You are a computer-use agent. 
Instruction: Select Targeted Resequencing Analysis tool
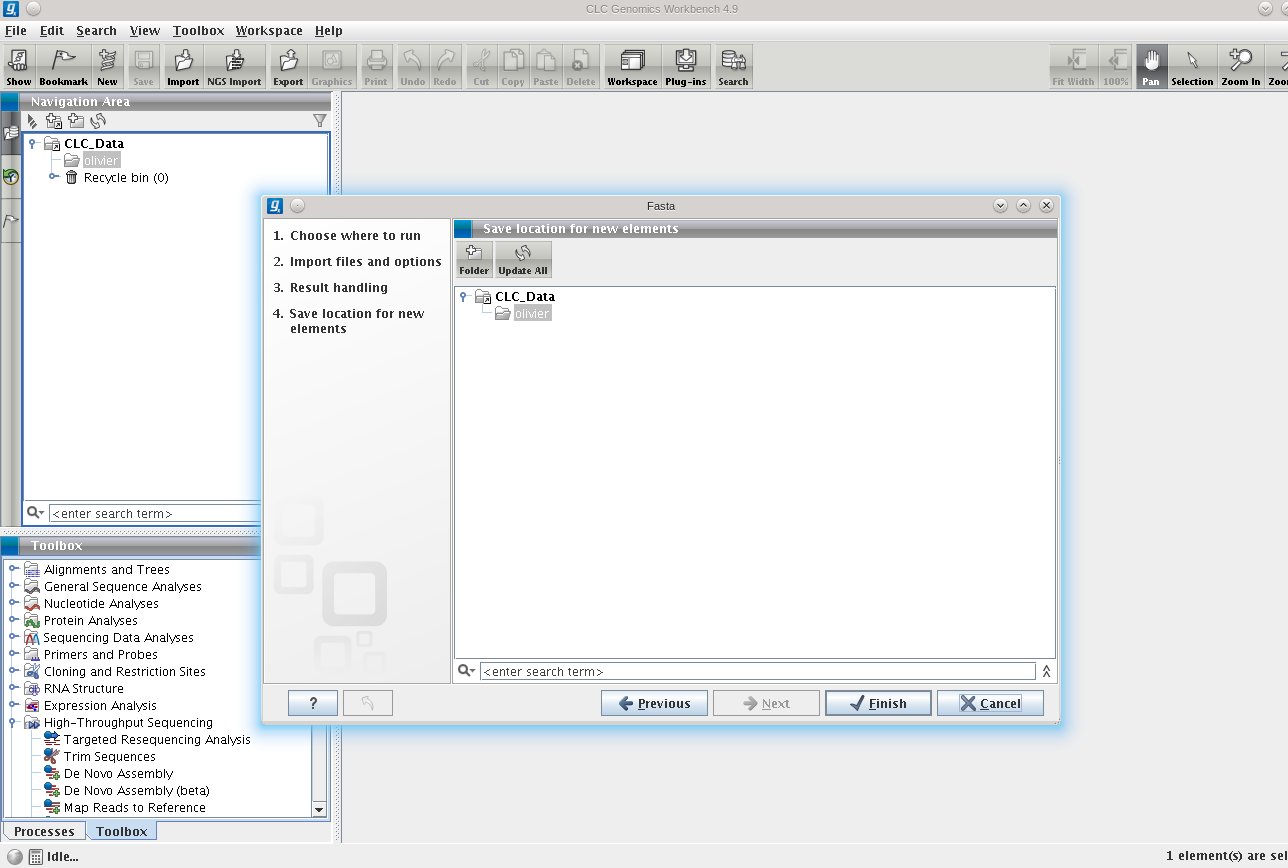157,740
